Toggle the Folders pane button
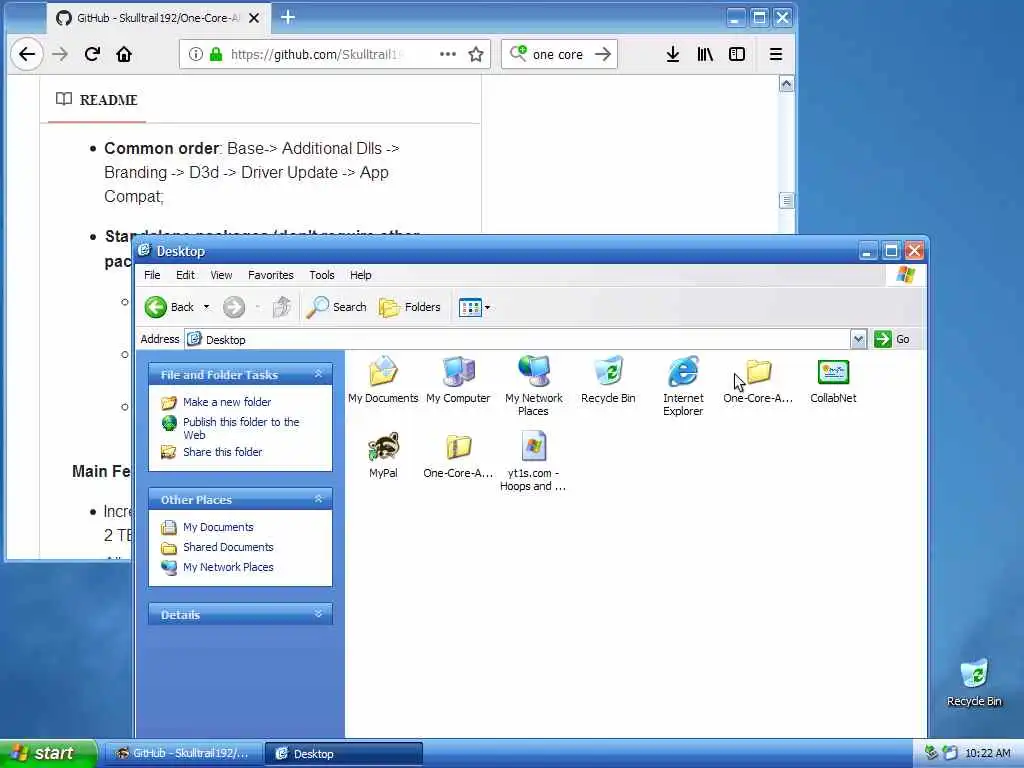This screenshot has height=768, width=1024. 409,307
